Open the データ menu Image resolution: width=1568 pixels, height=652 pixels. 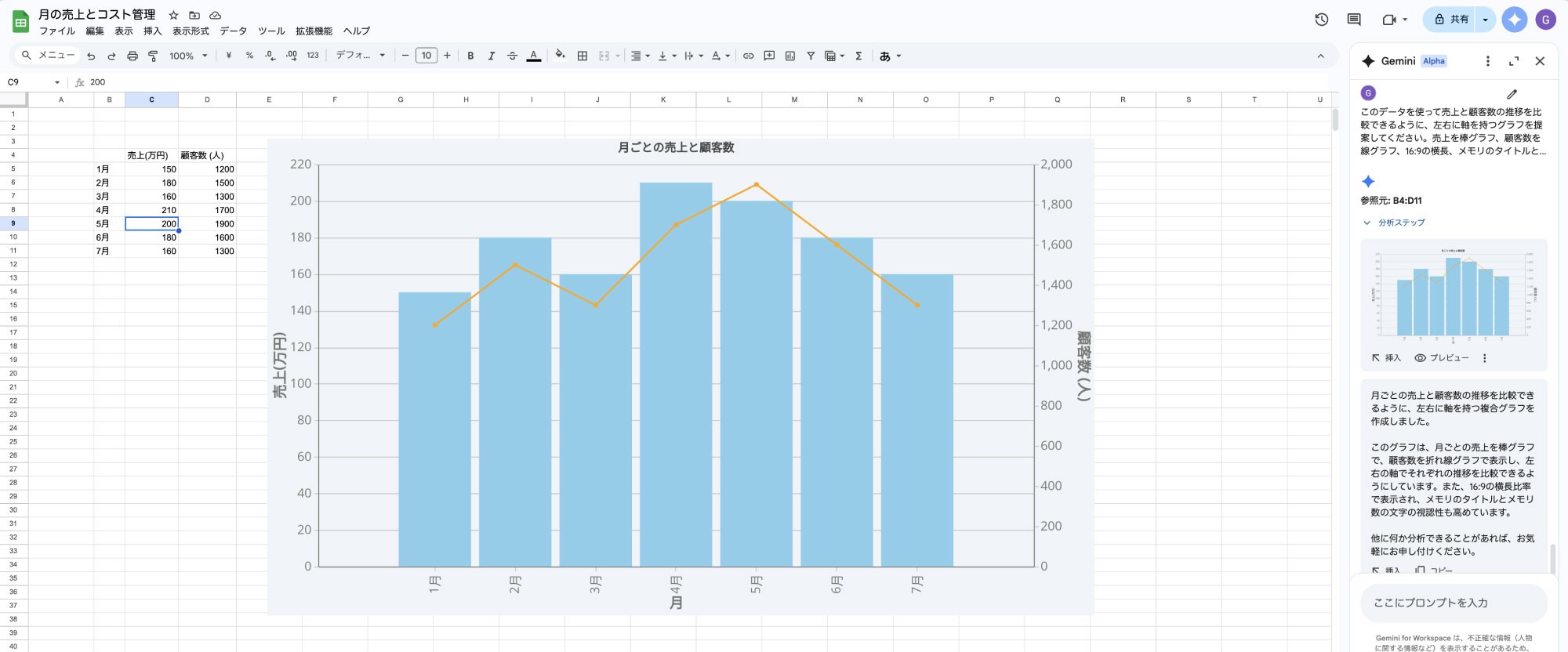233,31
